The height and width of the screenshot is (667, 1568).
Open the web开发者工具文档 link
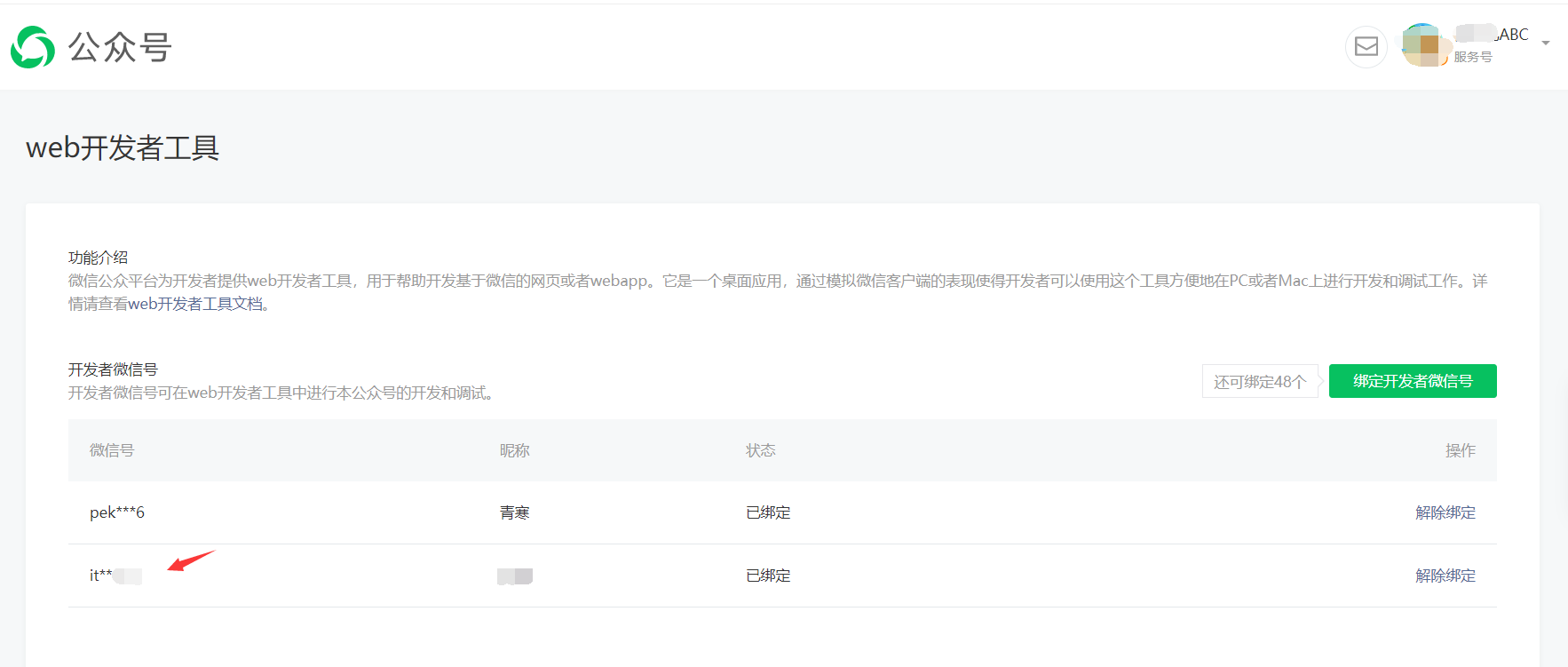(x=195, y=304)
